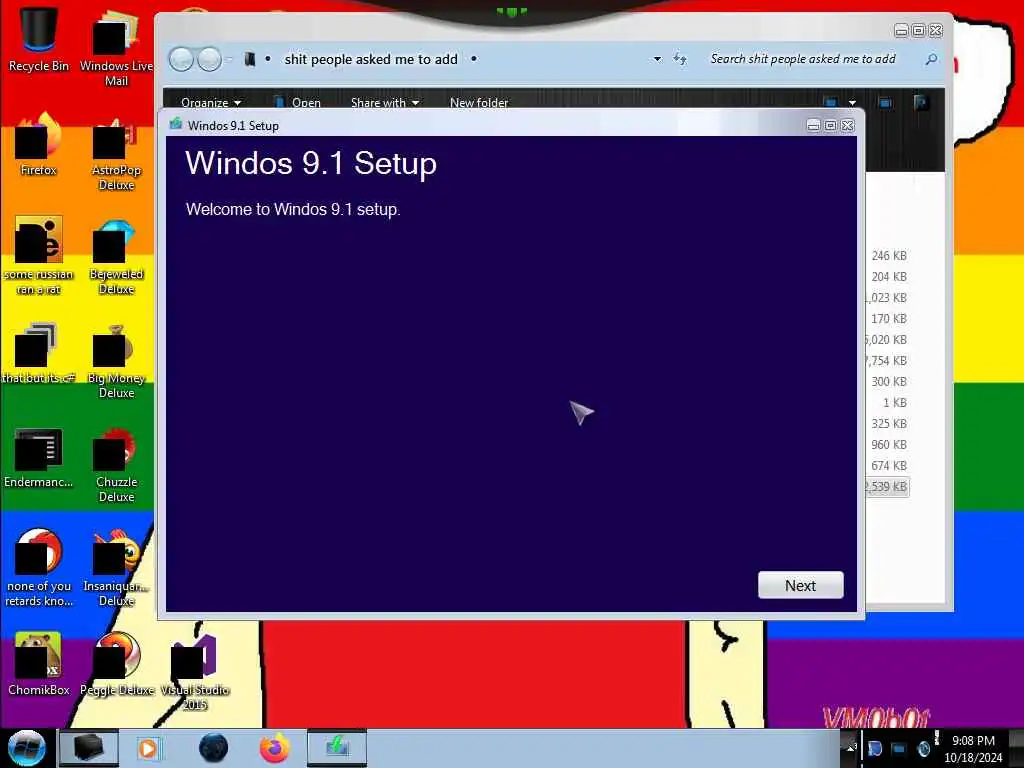
Task: Open the view options dropdown arrow
Action: 852,103
